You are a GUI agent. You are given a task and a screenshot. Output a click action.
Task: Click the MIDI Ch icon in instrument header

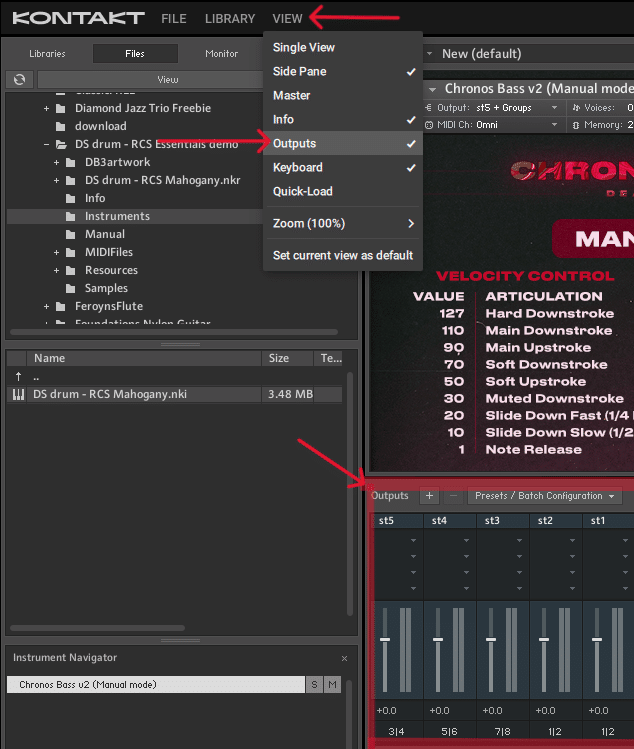pos(429,125)
